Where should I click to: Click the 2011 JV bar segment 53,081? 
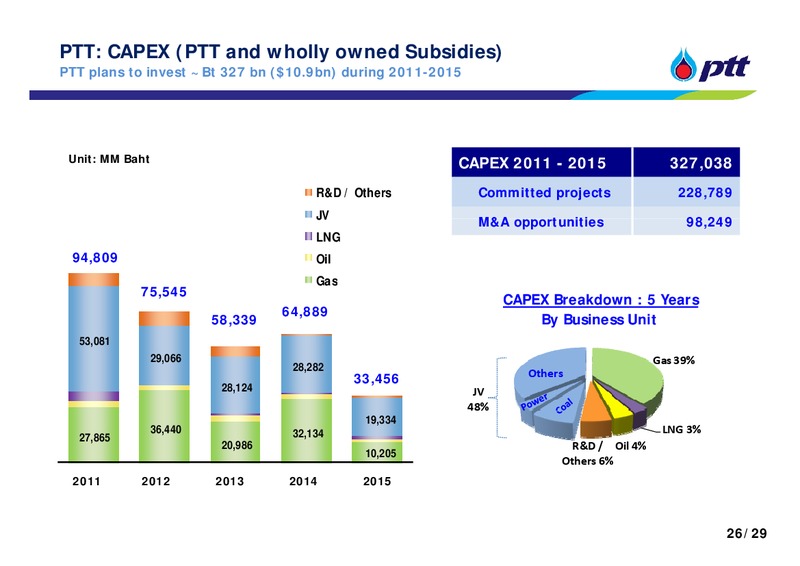(x=94, y=339)
